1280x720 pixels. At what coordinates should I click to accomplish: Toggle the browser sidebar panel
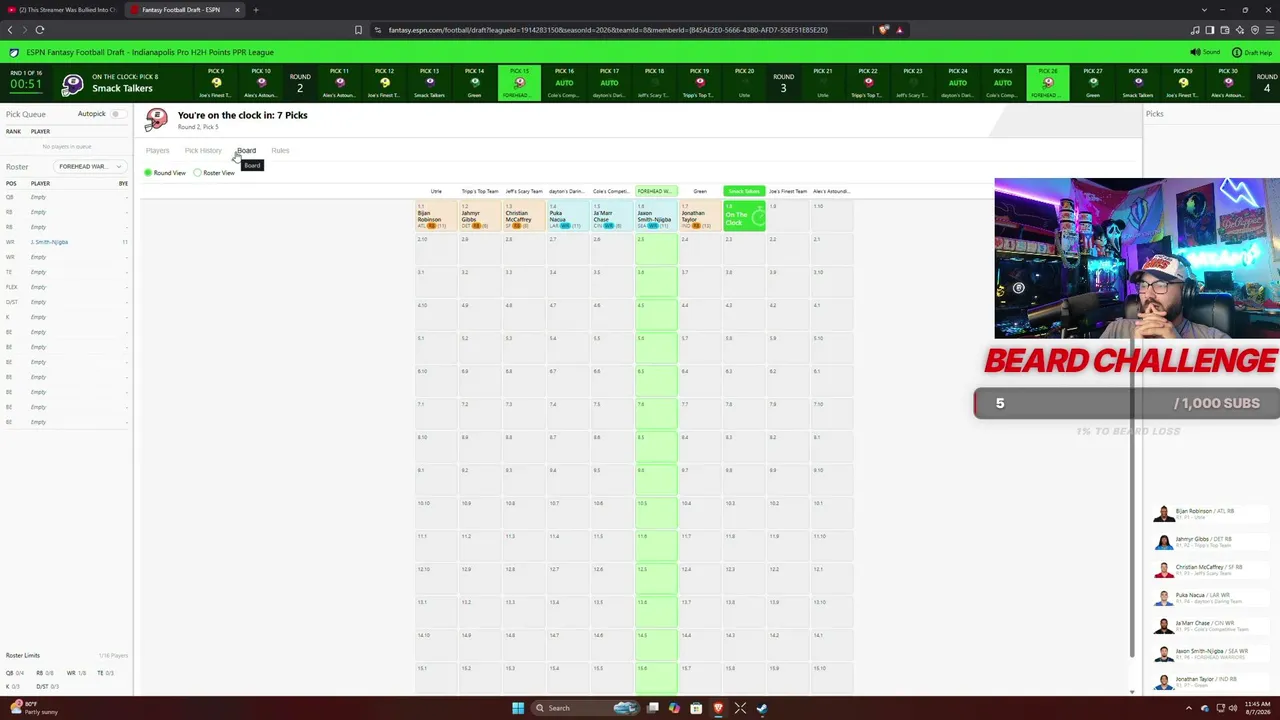point(1209,30)
